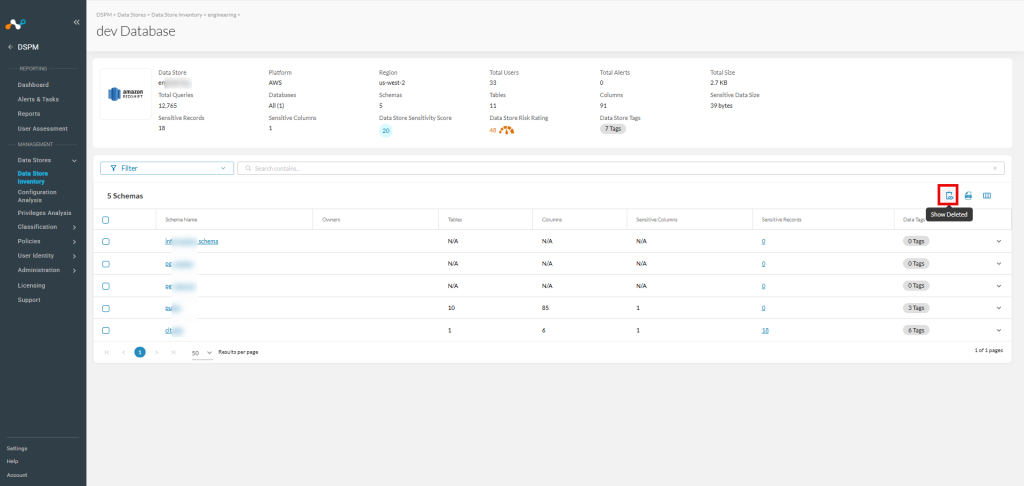Select the checkbox on the last schema row

click(x=106, y=331)
